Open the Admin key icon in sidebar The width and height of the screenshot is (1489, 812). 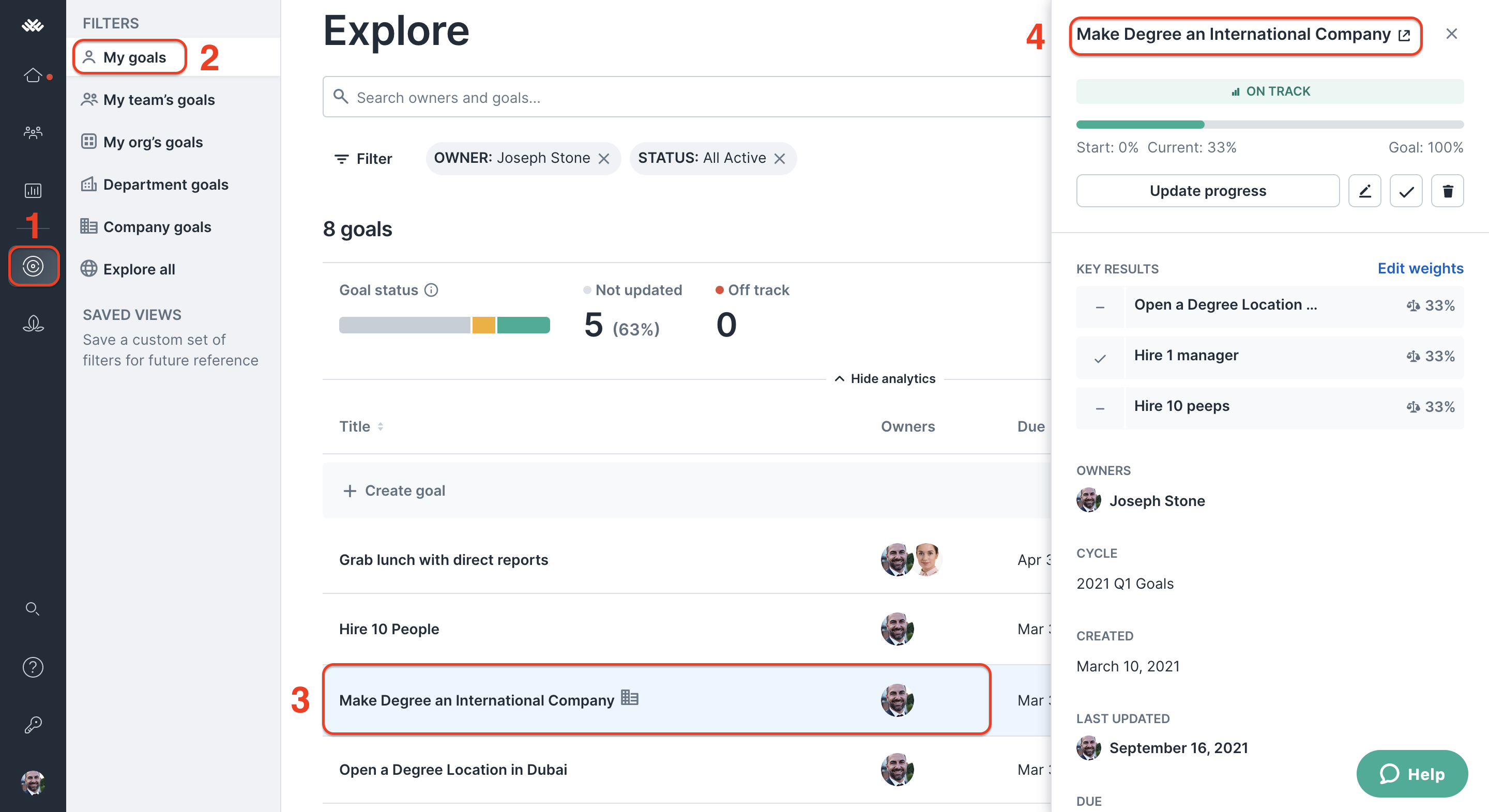coord(33,724)
